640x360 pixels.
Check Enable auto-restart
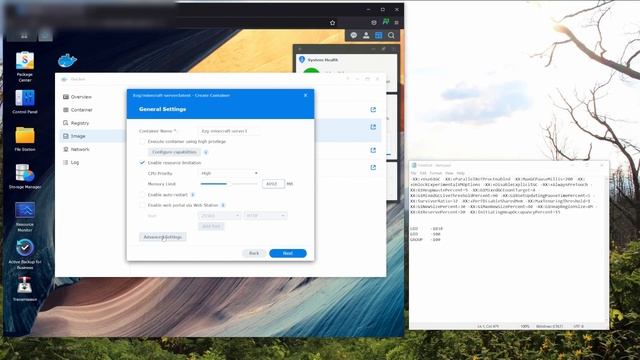(x=142, y=195)
